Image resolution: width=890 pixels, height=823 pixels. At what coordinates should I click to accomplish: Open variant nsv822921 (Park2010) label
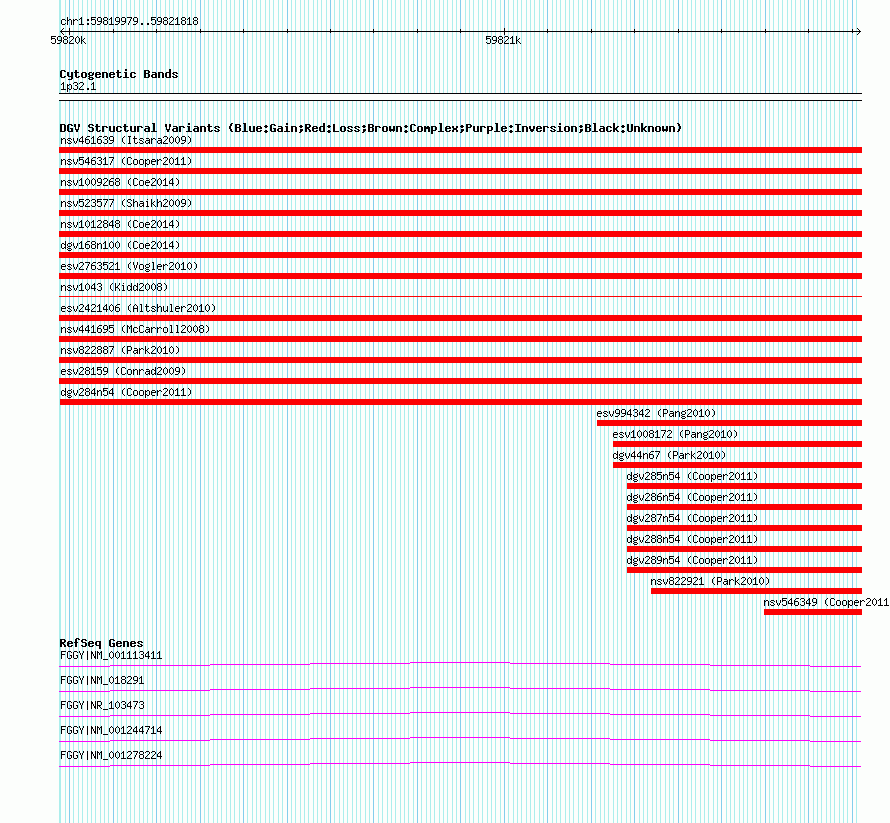710,581
